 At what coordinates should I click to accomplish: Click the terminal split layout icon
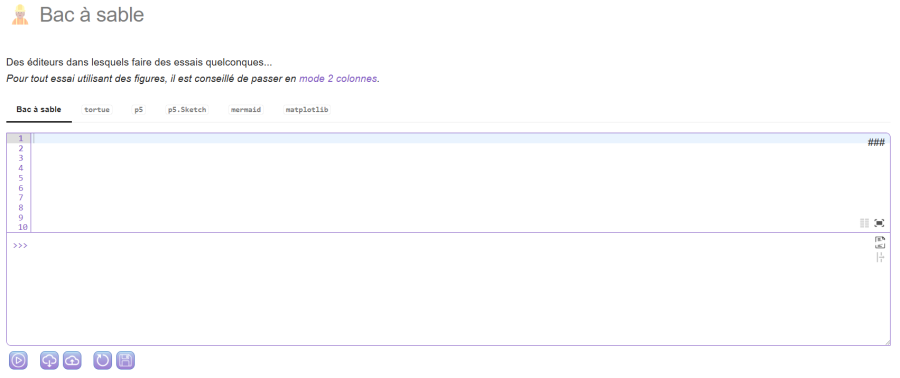(880, 258)
